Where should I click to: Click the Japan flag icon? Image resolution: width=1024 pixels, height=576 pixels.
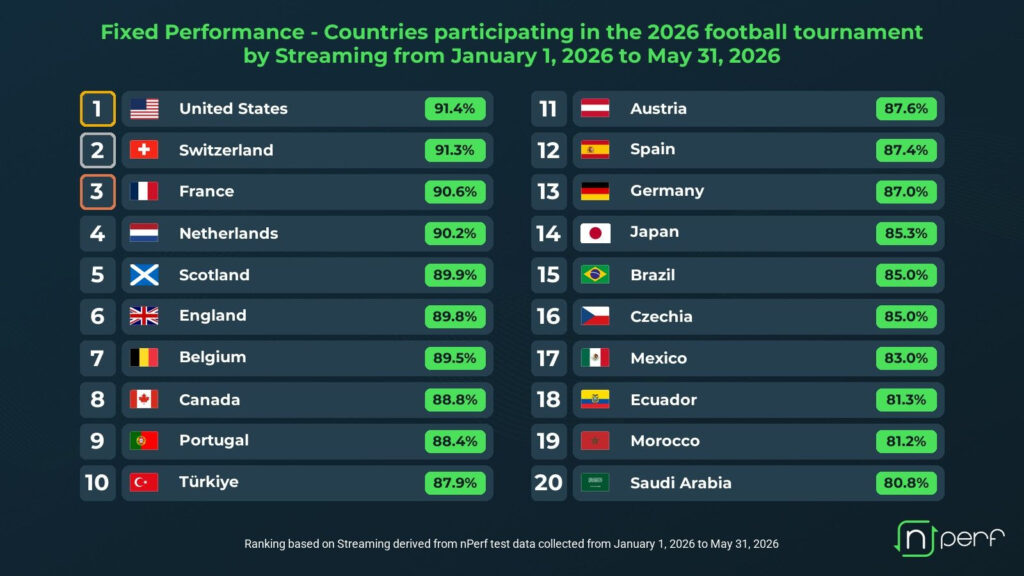(595, 233)
